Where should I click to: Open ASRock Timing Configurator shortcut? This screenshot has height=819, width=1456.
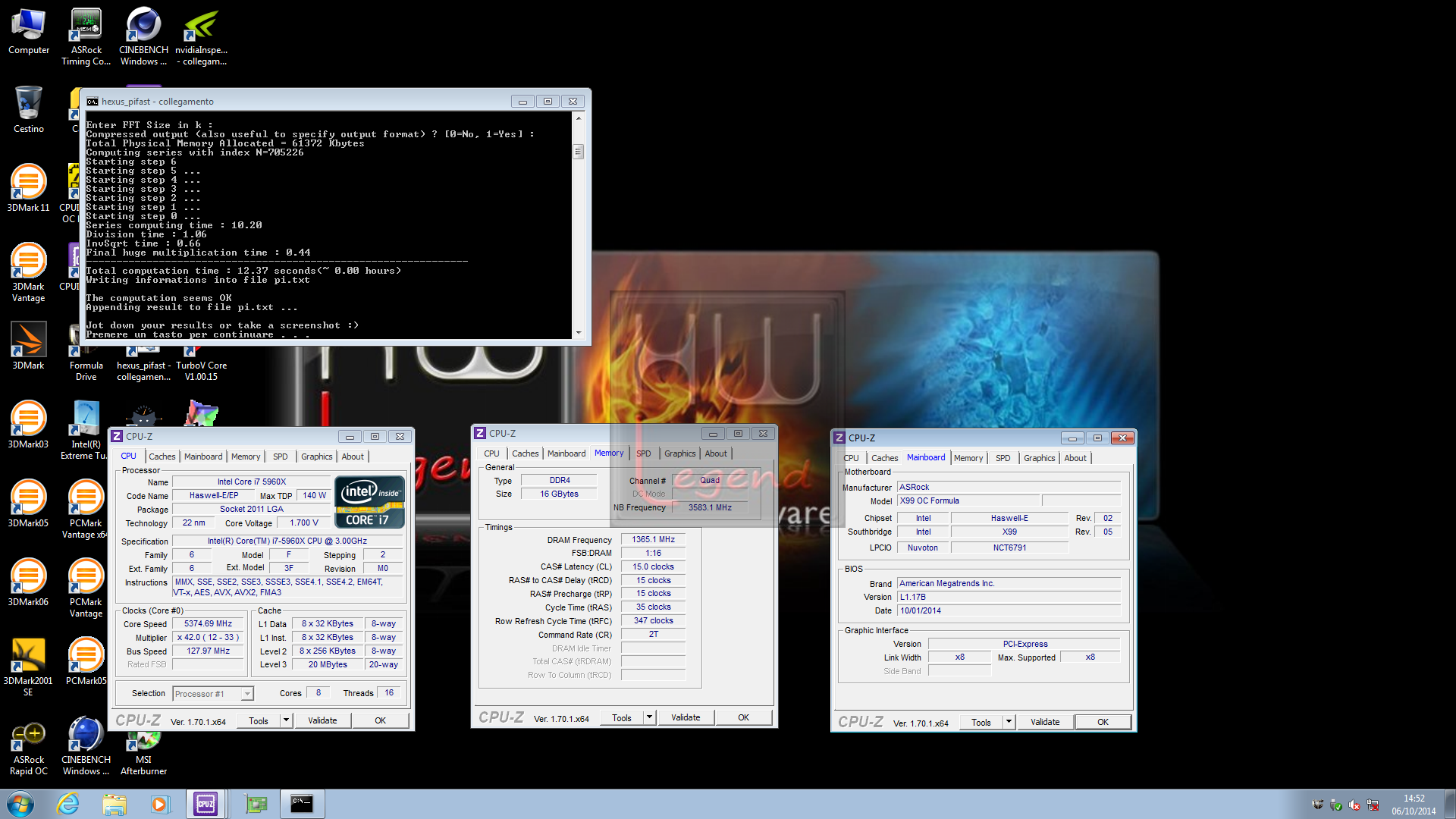tap(86, 36)
